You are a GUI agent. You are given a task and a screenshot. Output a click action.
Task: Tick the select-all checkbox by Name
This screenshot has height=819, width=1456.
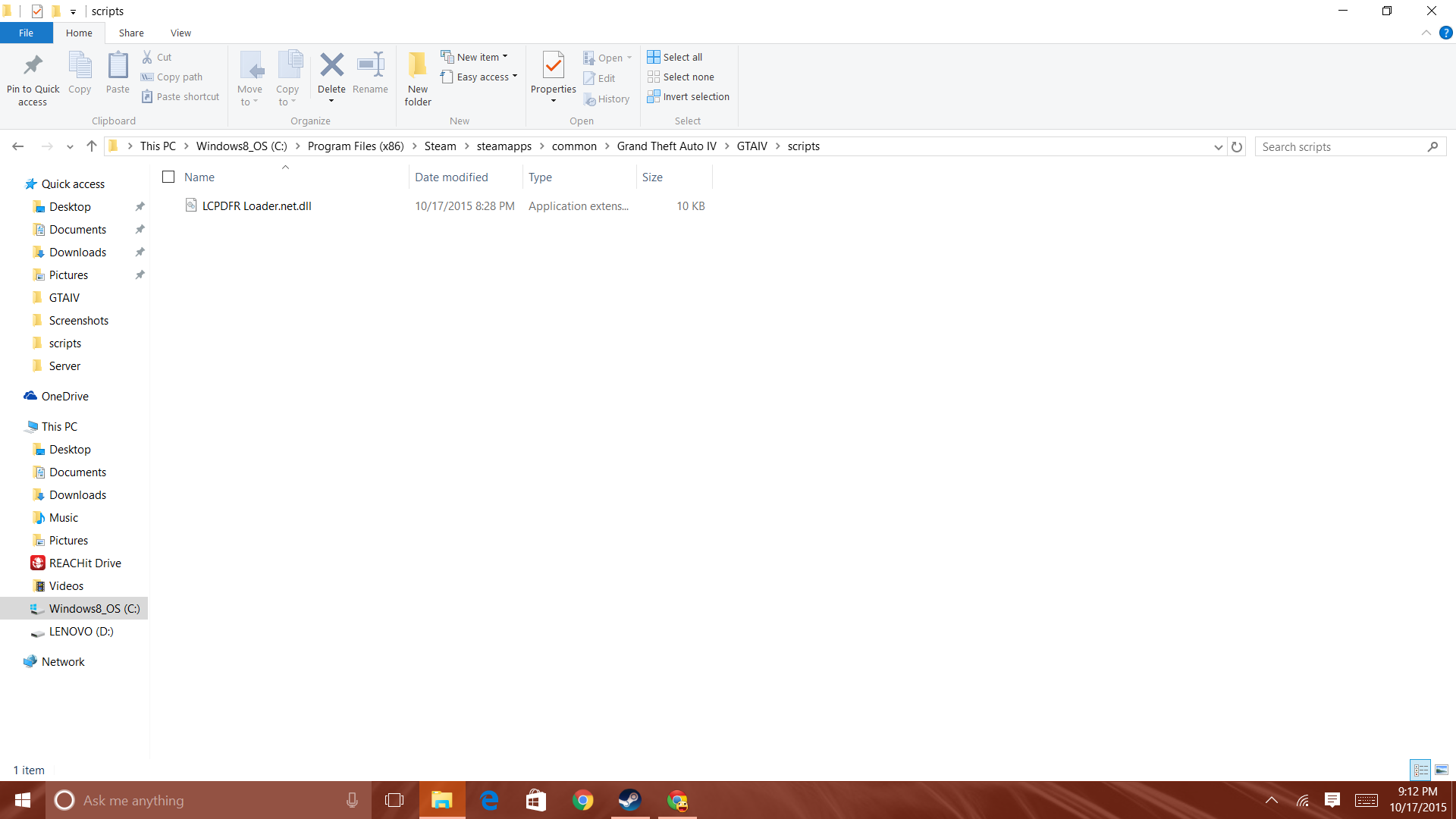(168, 177)
